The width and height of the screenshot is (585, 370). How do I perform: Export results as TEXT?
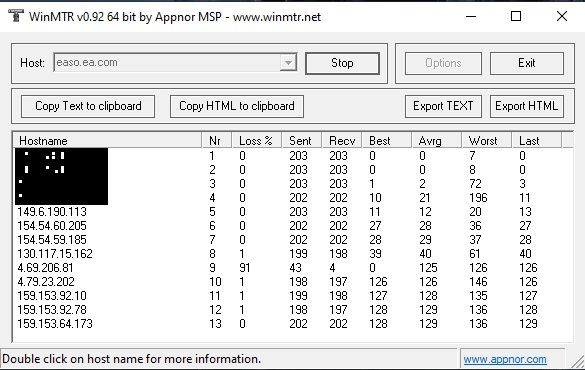click(x=443, y=106)
